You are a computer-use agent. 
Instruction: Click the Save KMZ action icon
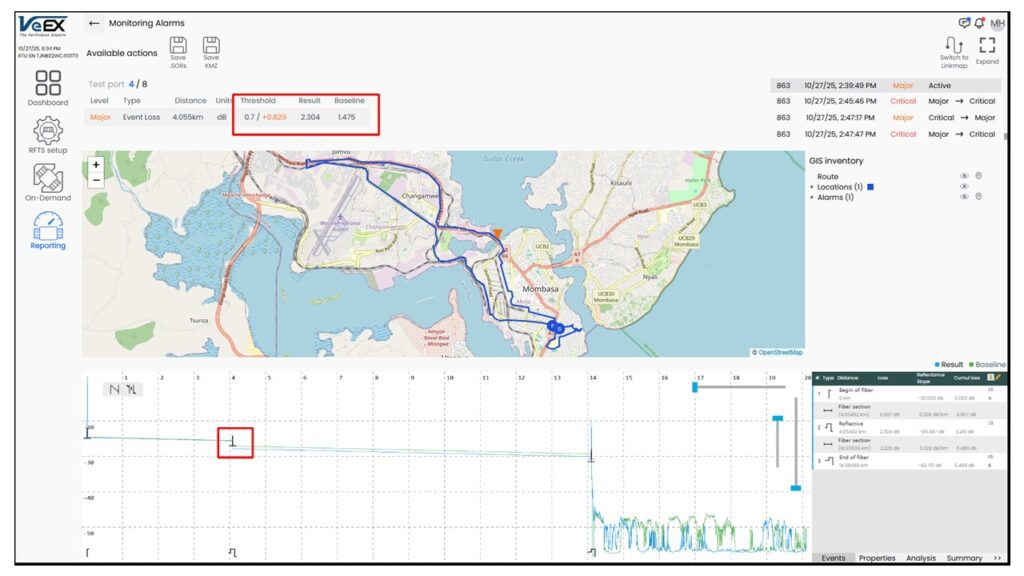point(212,45)
